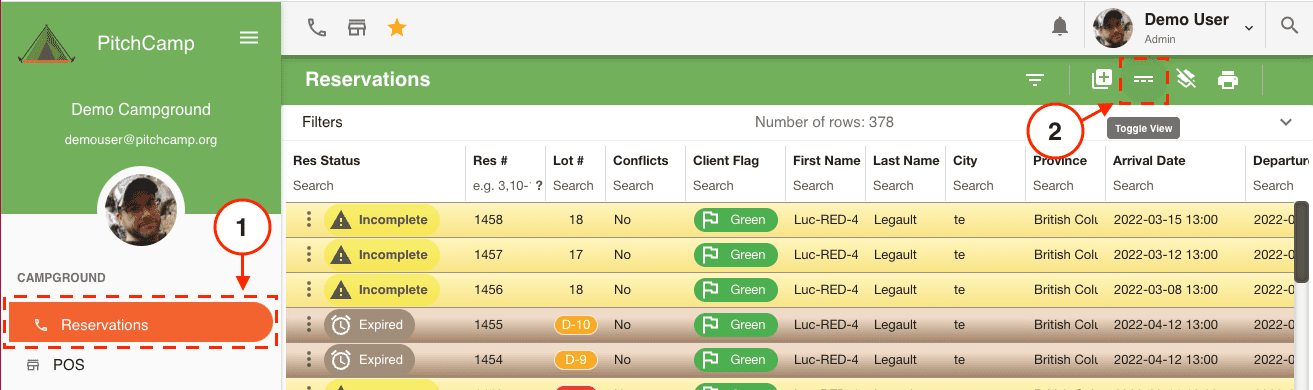Open row menu for reservation 1456
Viewport: 1313px width, 390px height.
click(309, 290)
